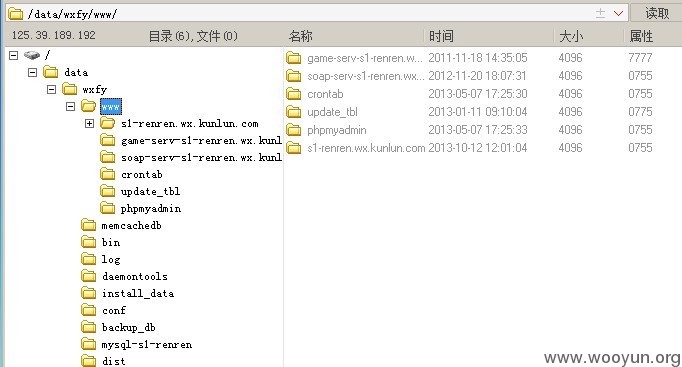Screen dimensions: 682x367
Task: Open the path history dropdown arrow
Action: pyautogui.click(x=618, y=13)
